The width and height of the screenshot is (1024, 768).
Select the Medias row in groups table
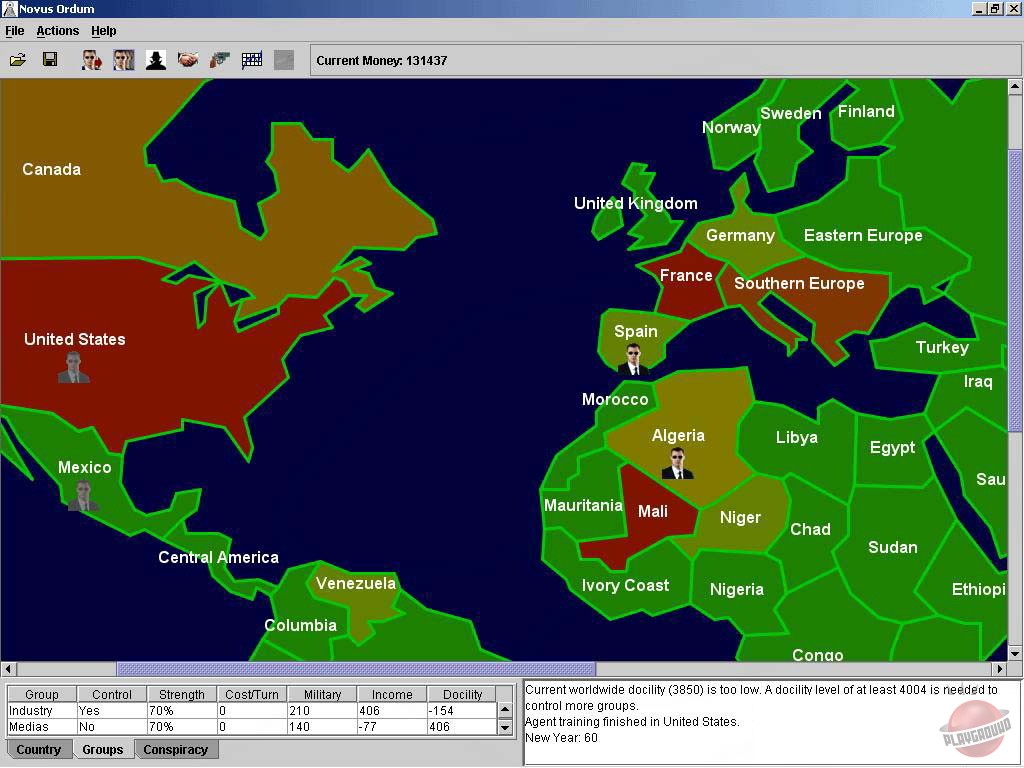(41, 727)
